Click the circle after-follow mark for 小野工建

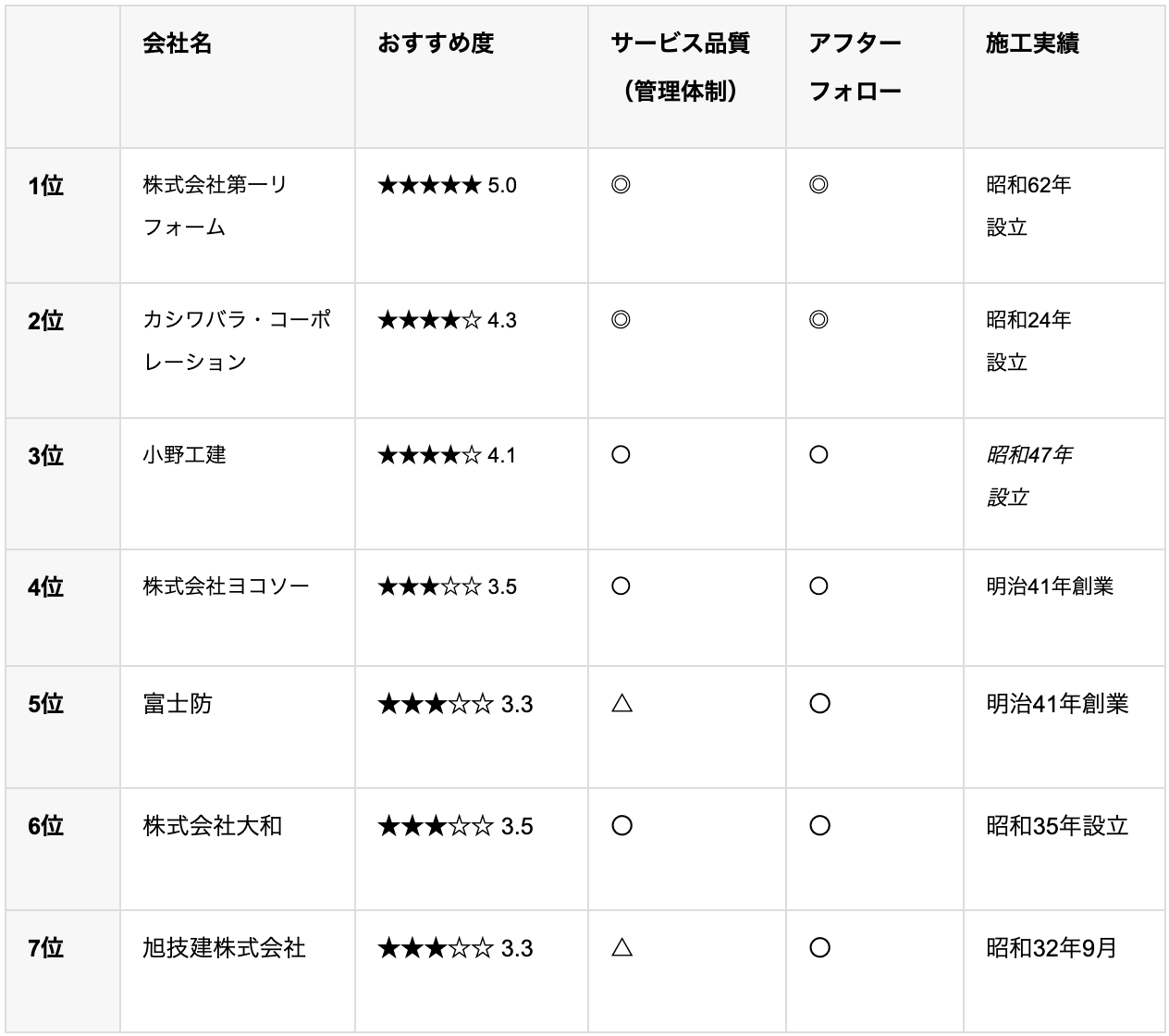818,455
